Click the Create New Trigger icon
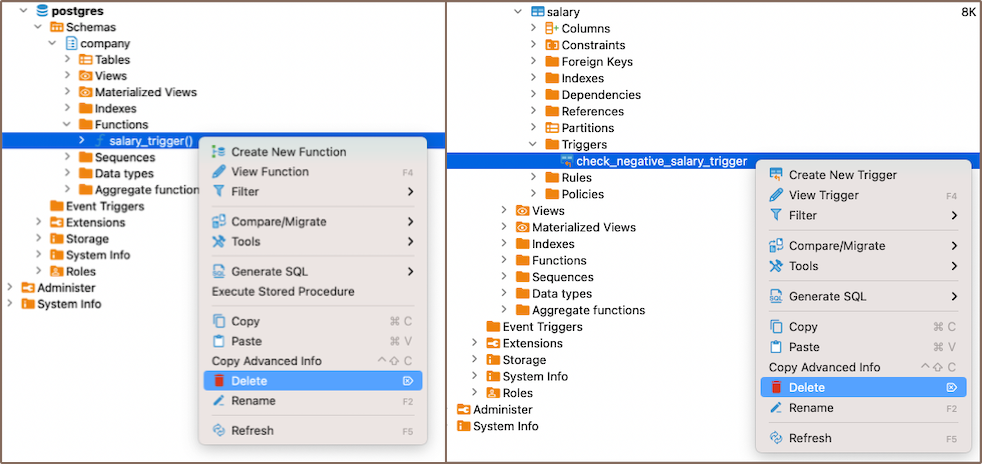 click(x=776, y=175)
